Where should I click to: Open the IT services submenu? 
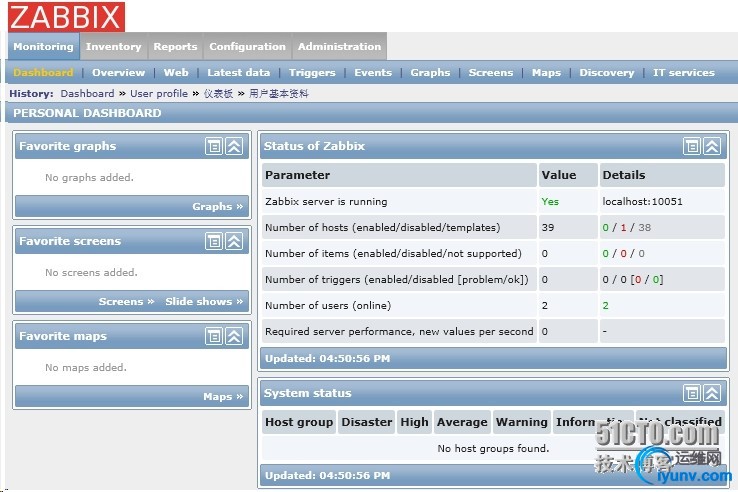(683, 73)
